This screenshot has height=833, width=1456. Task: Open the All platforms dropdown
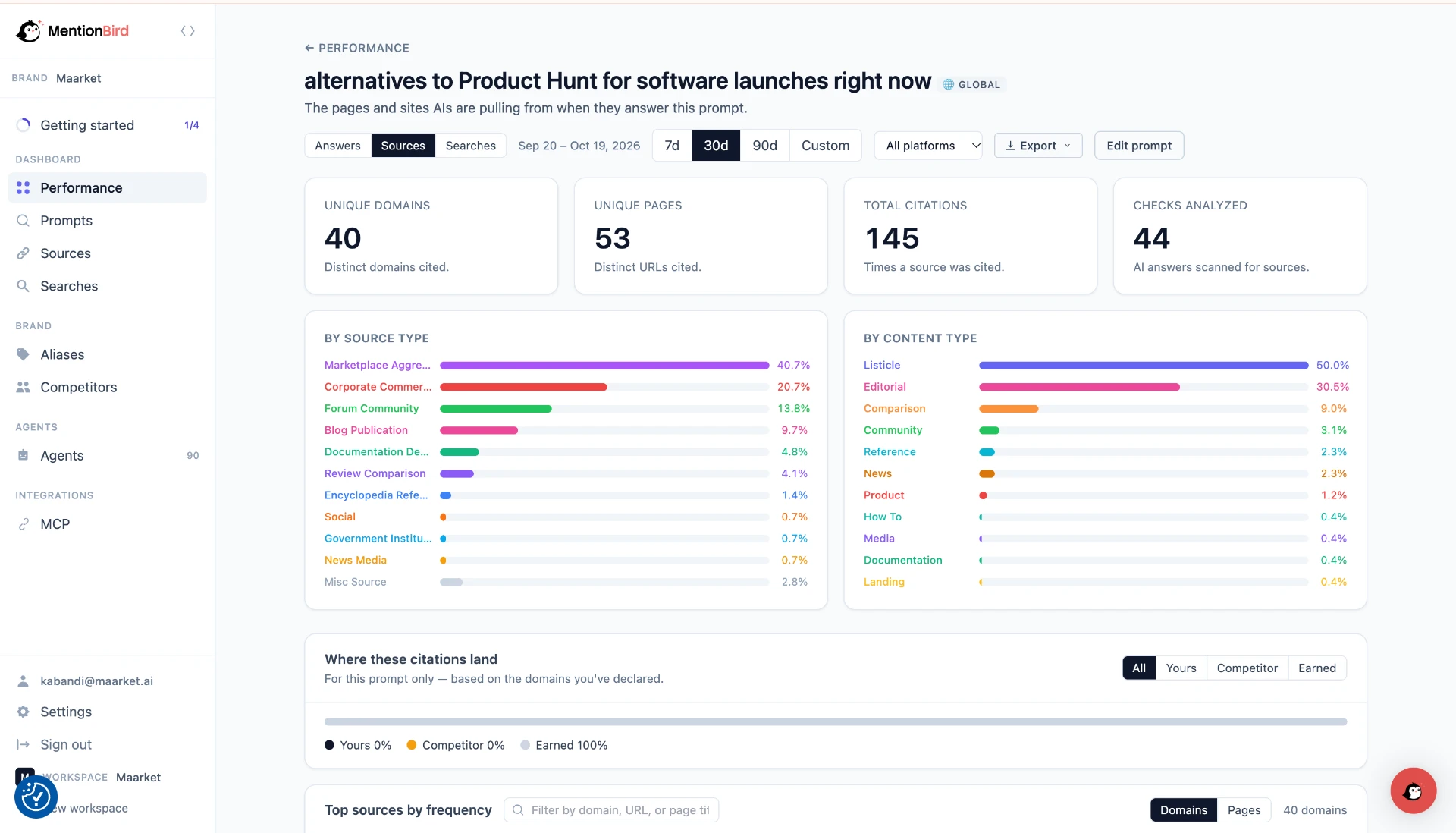click(x=928, y=146)
